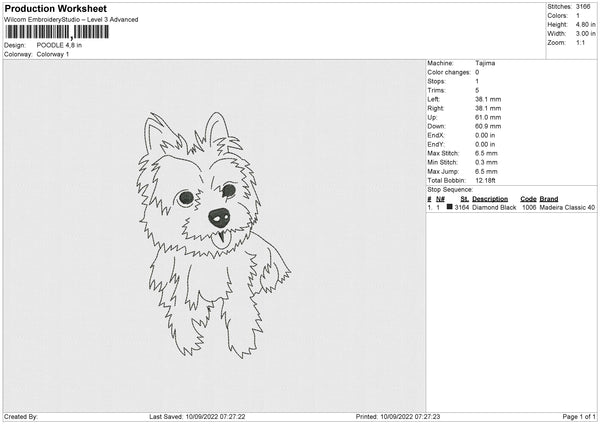Image resolution: width=600 pixels, height=424 pixels.
Task: Click the Brand column header
Action: point(549,199)
